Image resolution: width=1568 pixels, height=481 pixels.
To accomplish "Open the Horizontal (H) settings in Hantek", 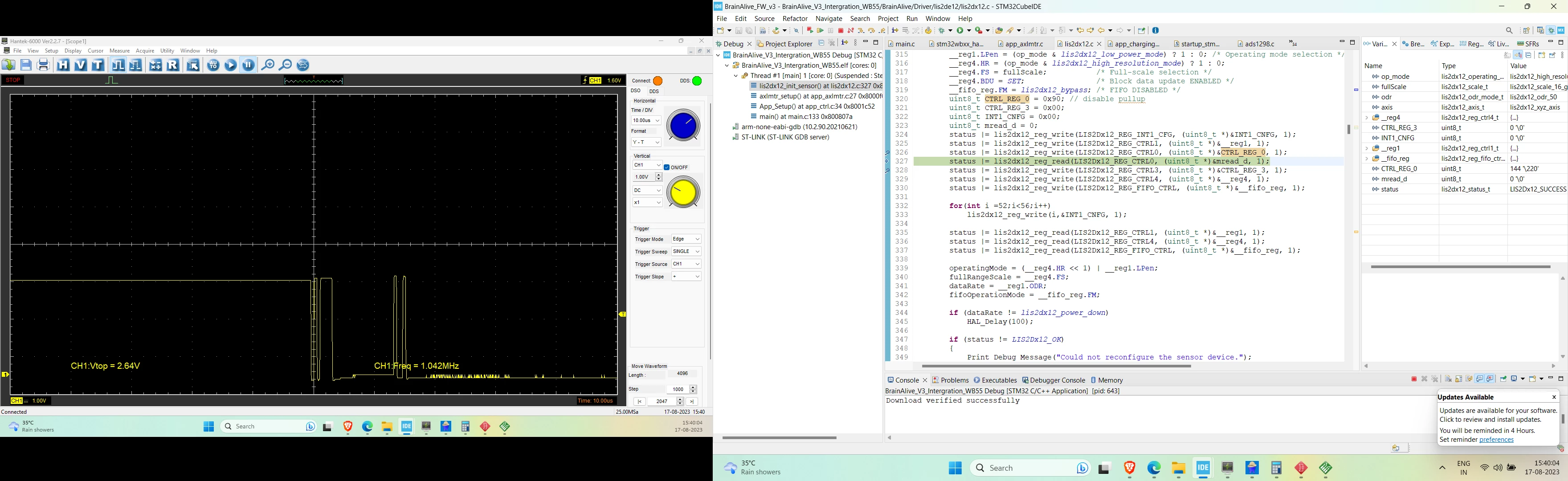I will [x=63, y=65].
